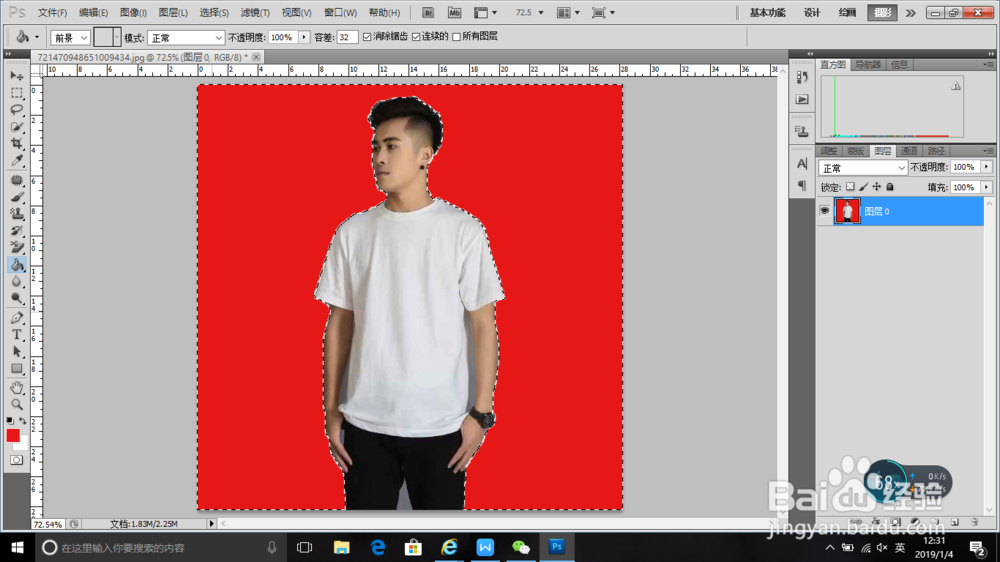Viewport: 1000px width, 562px height.
Task: Expand more workspaces chevron
Action: [911, 13]
